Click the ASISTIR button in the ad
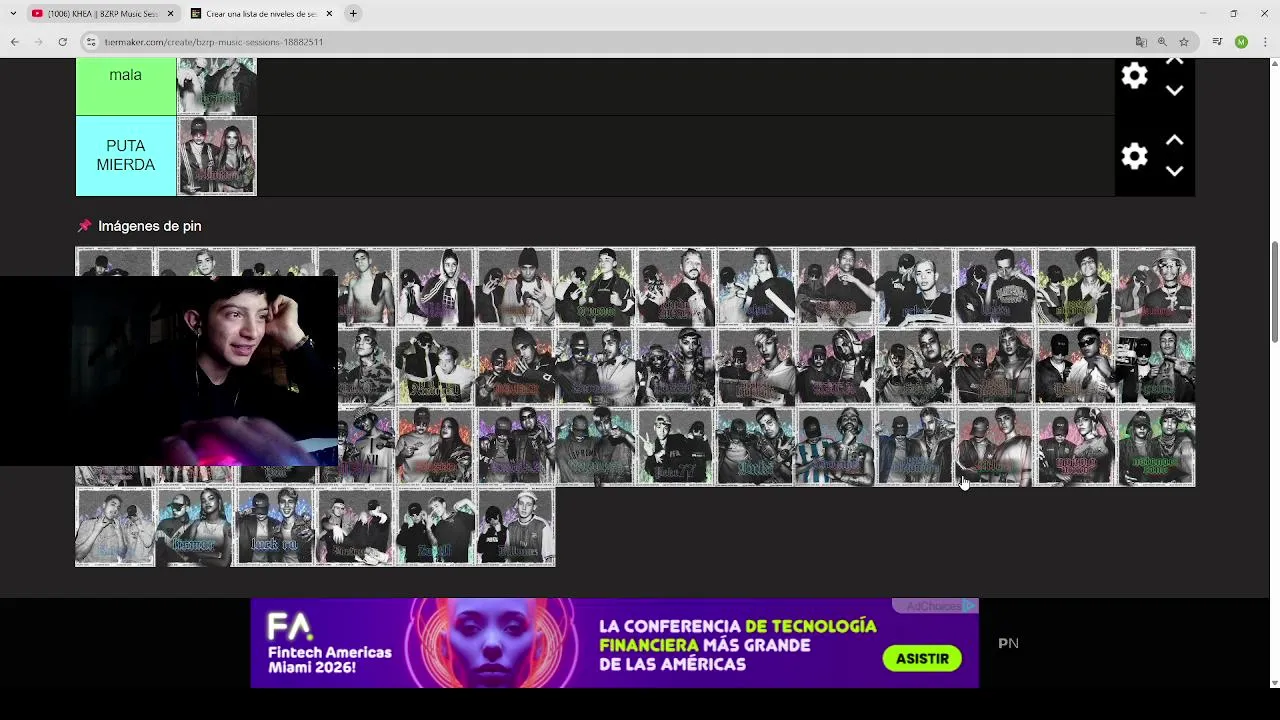This screenshot has width=1280, height=720. [922, 658]
